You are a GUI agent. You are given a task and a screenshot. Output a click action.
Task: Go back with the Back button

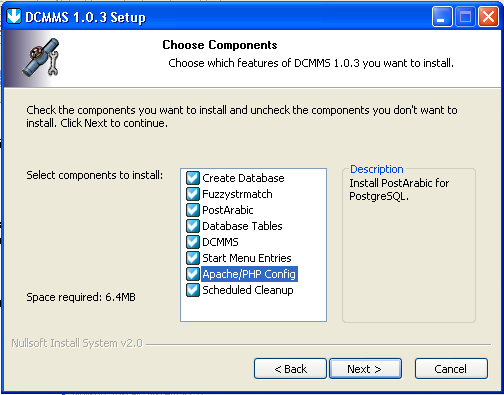coord(290,369)
